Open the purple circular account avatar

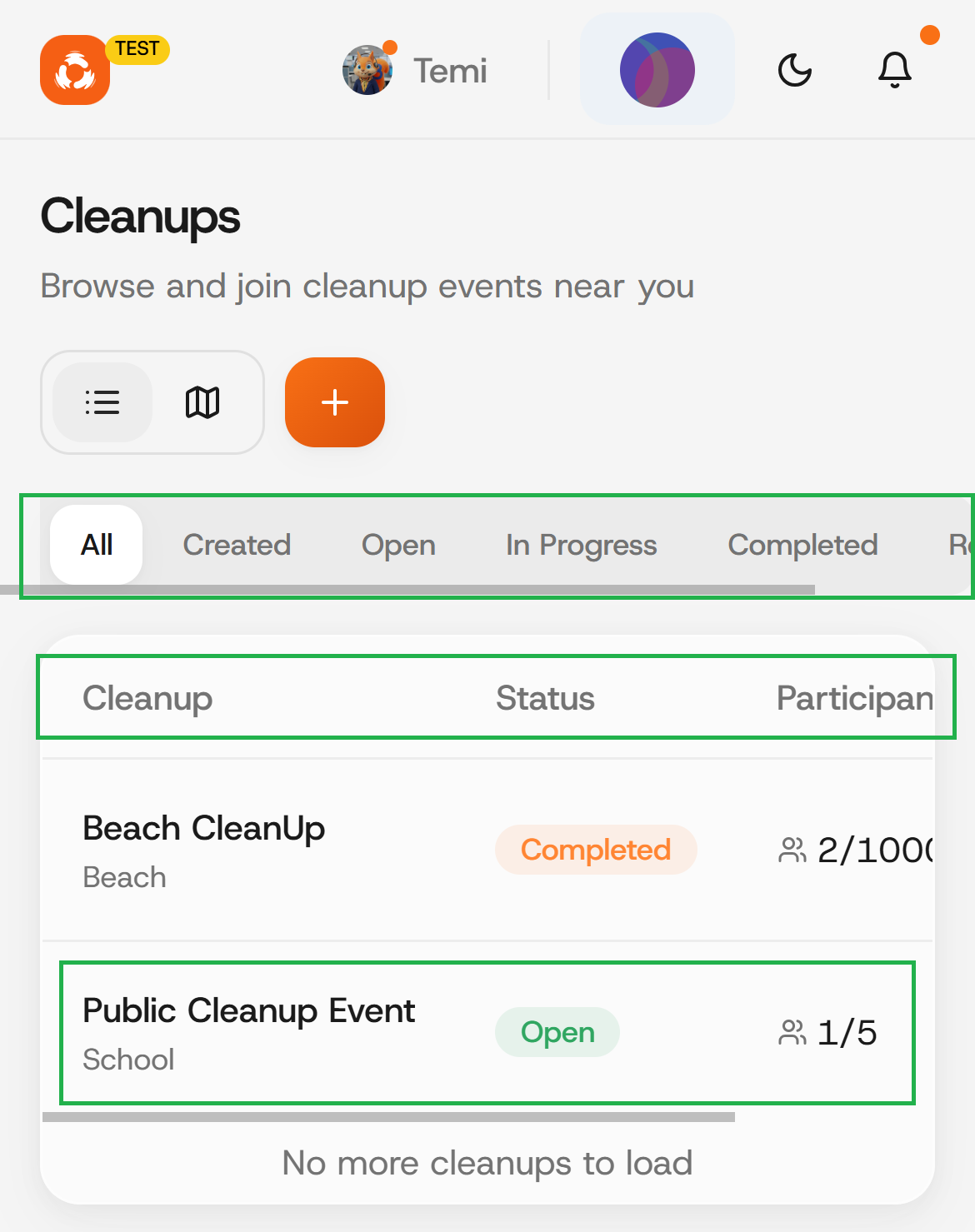[x=657, y=70]
